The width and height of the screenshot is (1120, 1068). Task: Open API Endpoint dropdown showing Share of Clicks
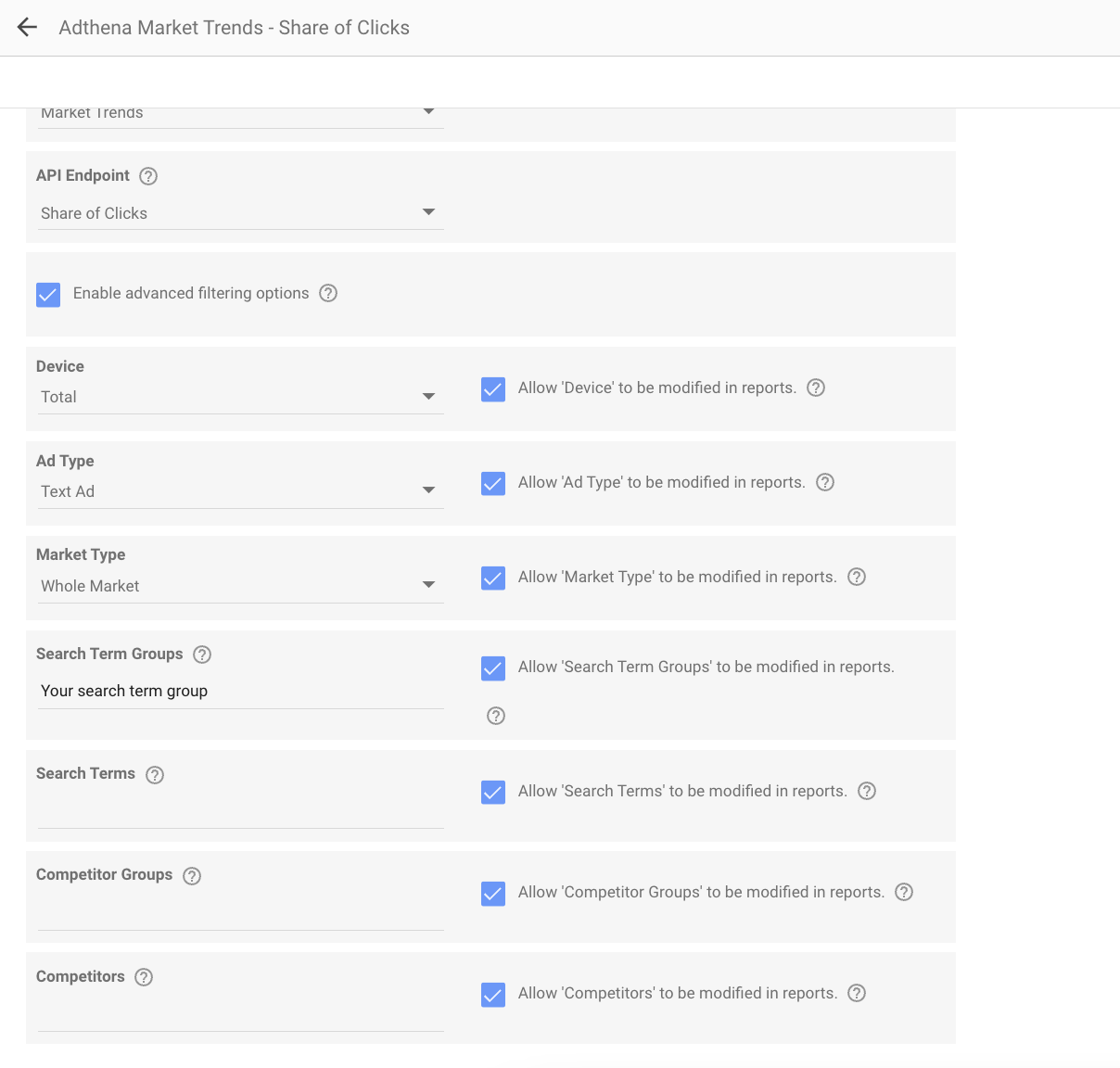[x=240, y=213]
